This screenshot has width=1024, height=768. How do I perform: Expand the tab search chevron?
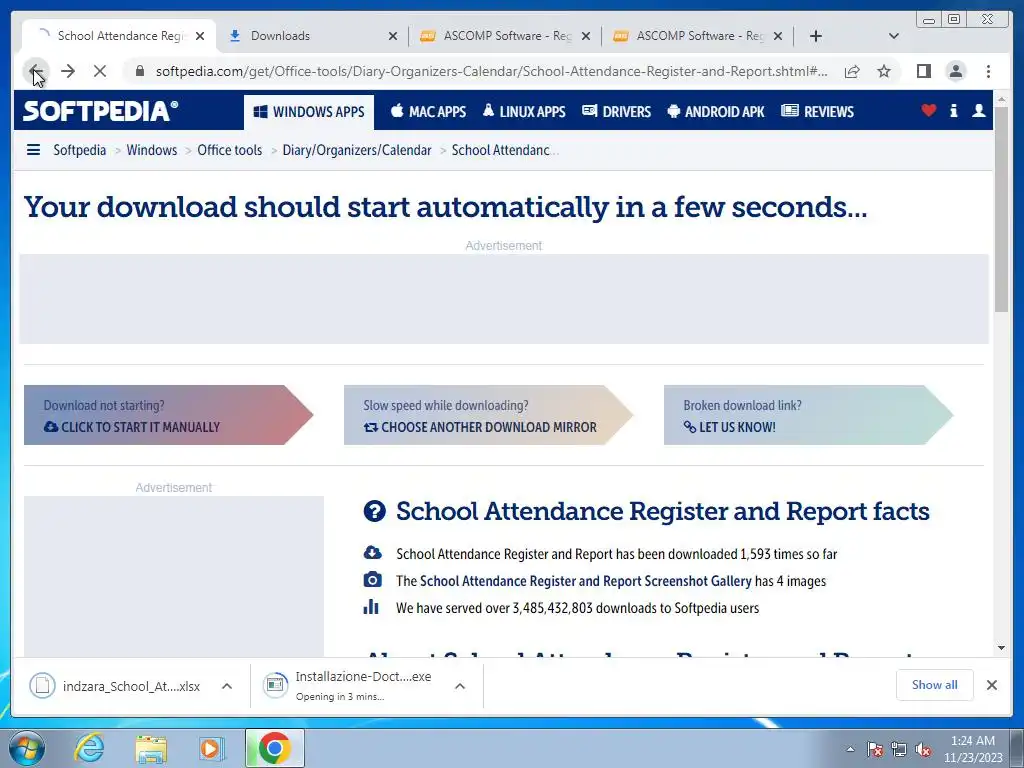coord(894,36)
